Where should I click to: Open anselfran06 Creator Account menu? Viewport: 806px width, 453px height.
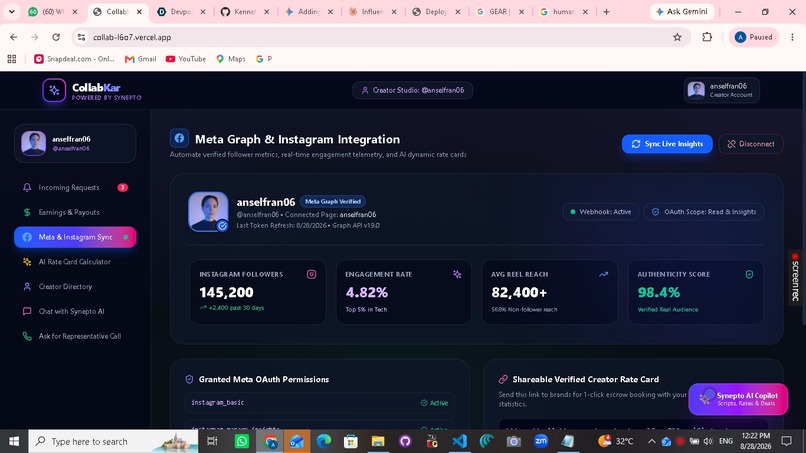pyautogui.click(x=722, y=90)
